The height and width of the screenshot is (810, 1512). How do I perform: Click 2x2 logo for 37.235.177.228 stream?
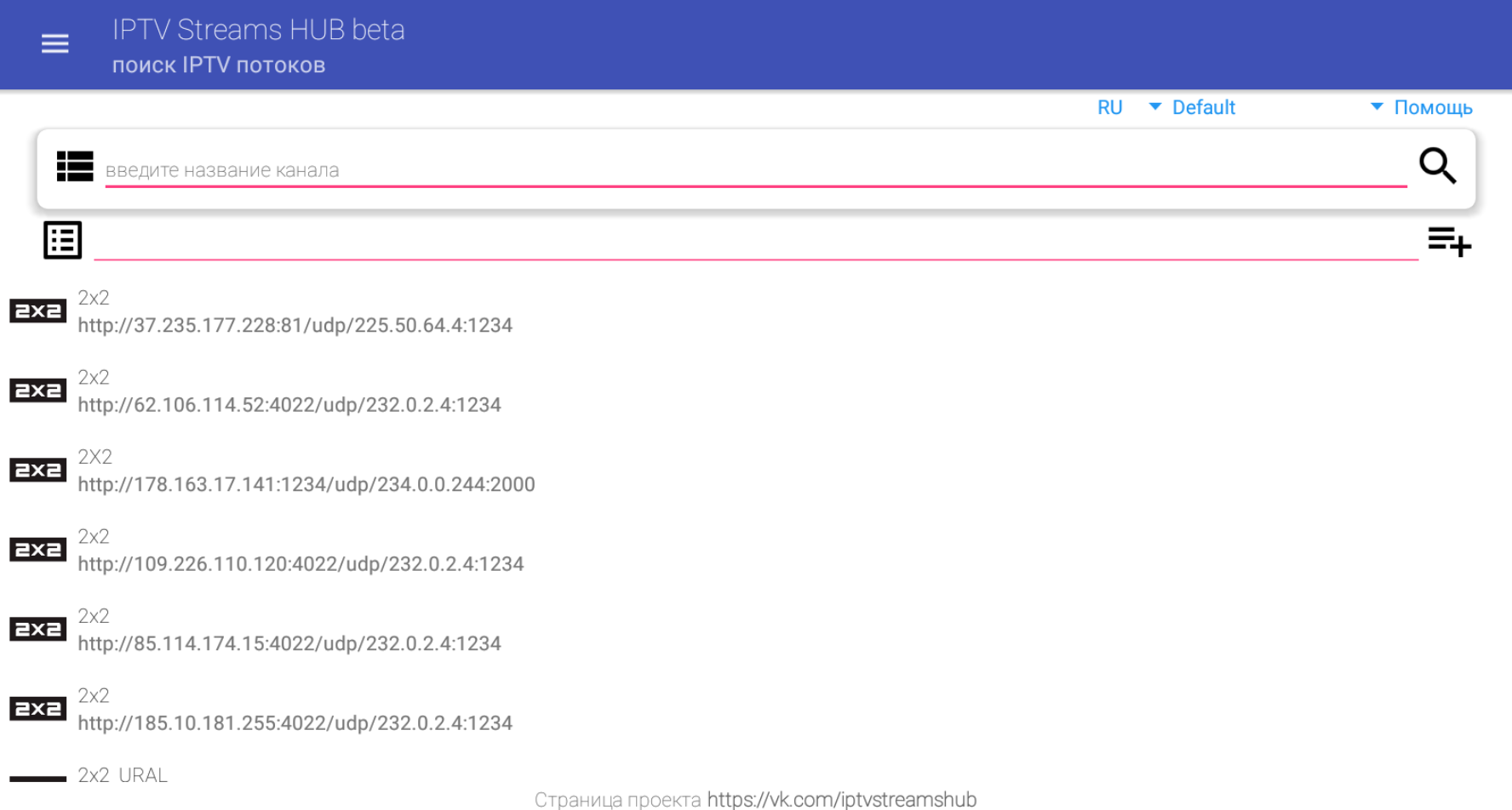click(x=38, y=311)
